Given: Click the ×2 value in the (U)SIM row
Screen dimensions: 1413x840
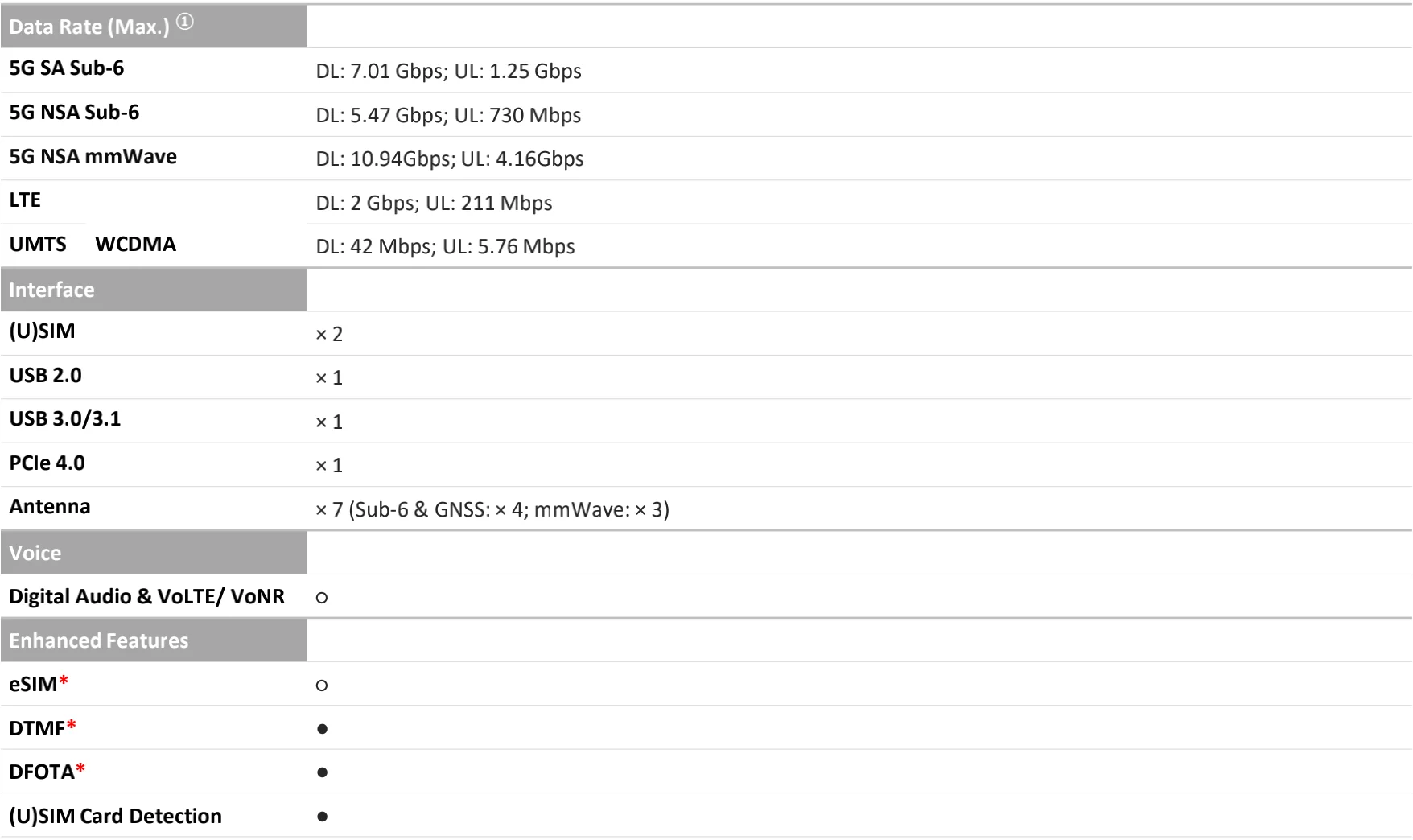Looking at the screenshot, I should (x=329, y=334).
